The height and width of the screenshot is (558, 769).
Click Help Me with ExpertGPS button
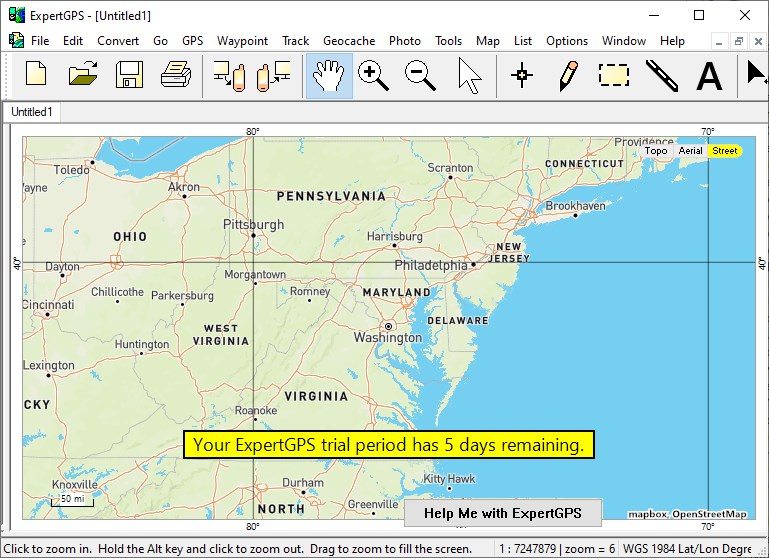[503, 513]
